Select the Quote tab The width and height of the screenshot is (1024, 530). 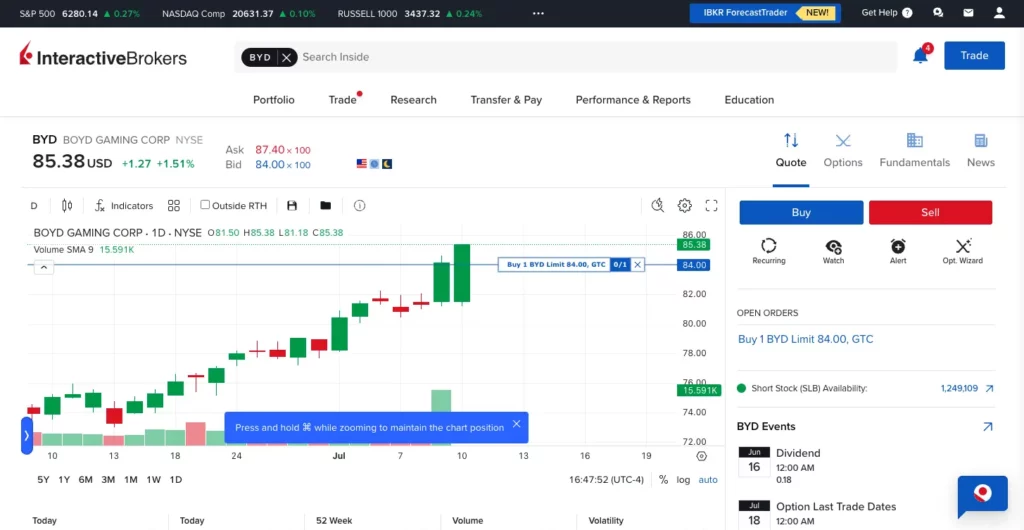tap(791, 151)
